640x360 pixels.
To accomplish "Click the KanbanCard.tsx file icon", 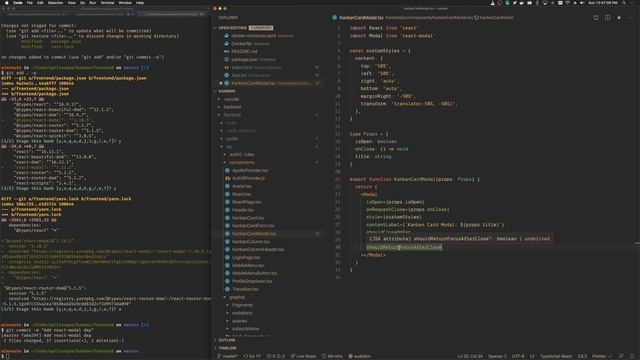I will pos(227,218).
